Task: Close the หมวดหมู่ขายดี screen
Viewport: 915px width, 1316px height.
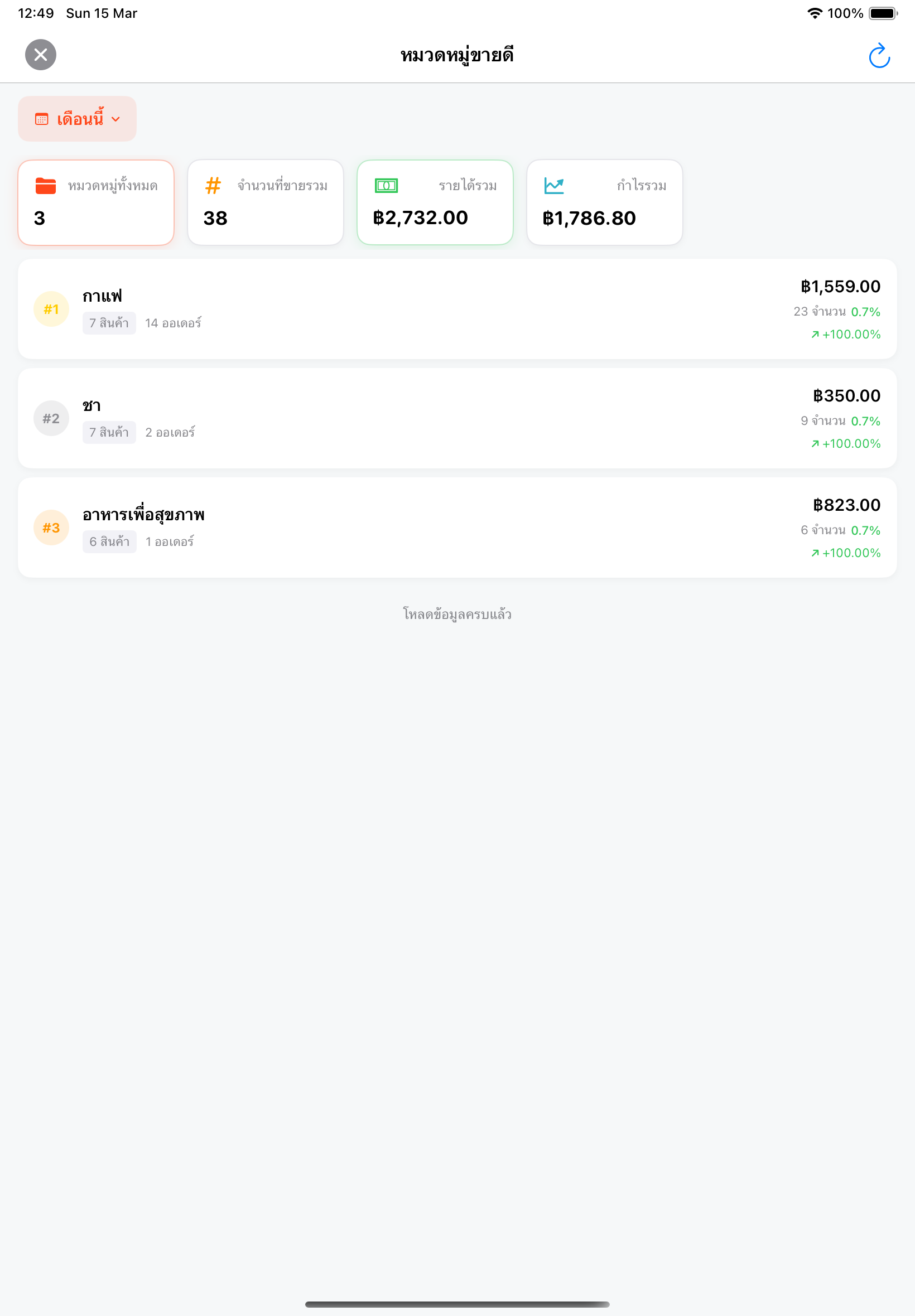Action: tap(41, 55)
